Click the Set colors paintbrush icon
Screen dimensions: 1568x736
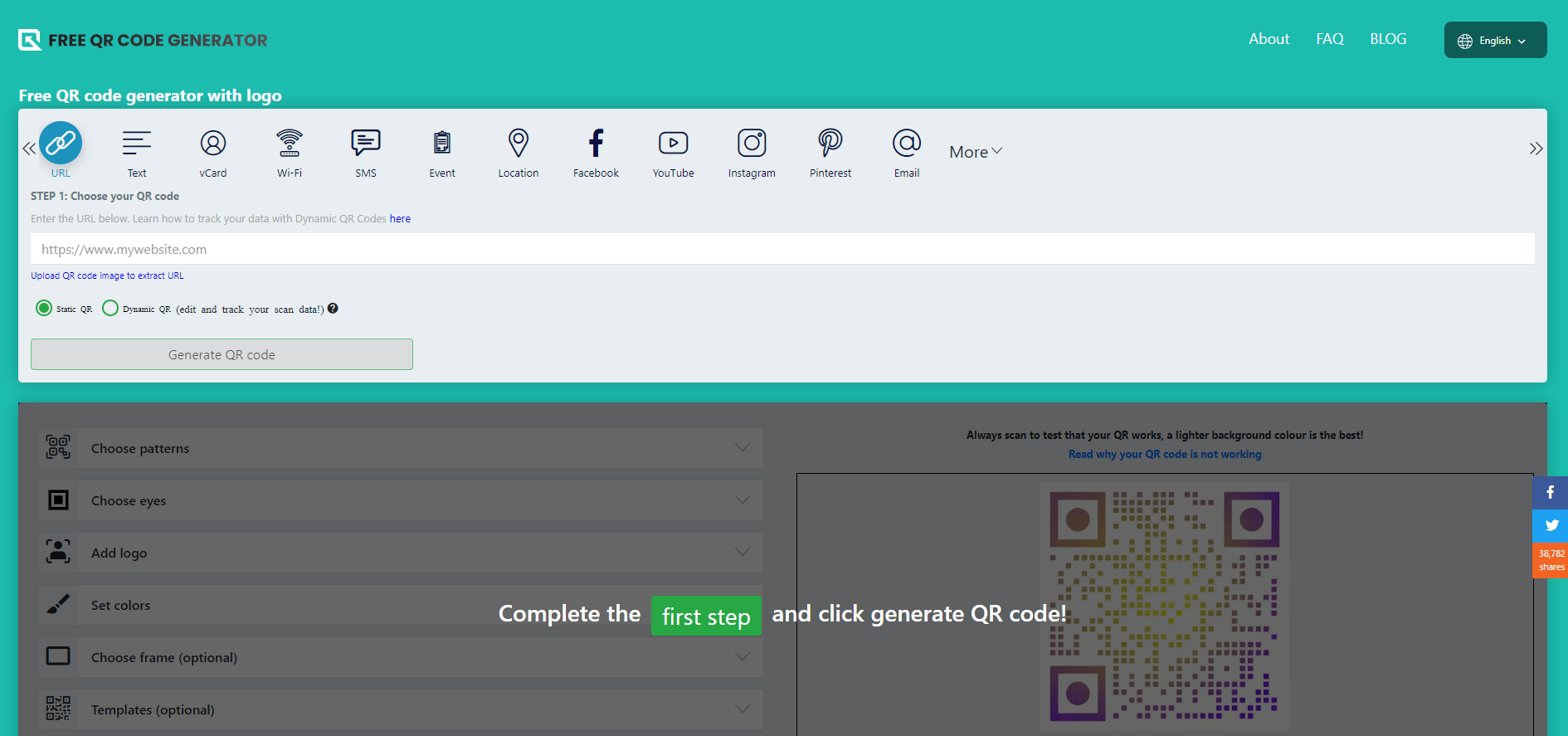(x=58, y=604)
